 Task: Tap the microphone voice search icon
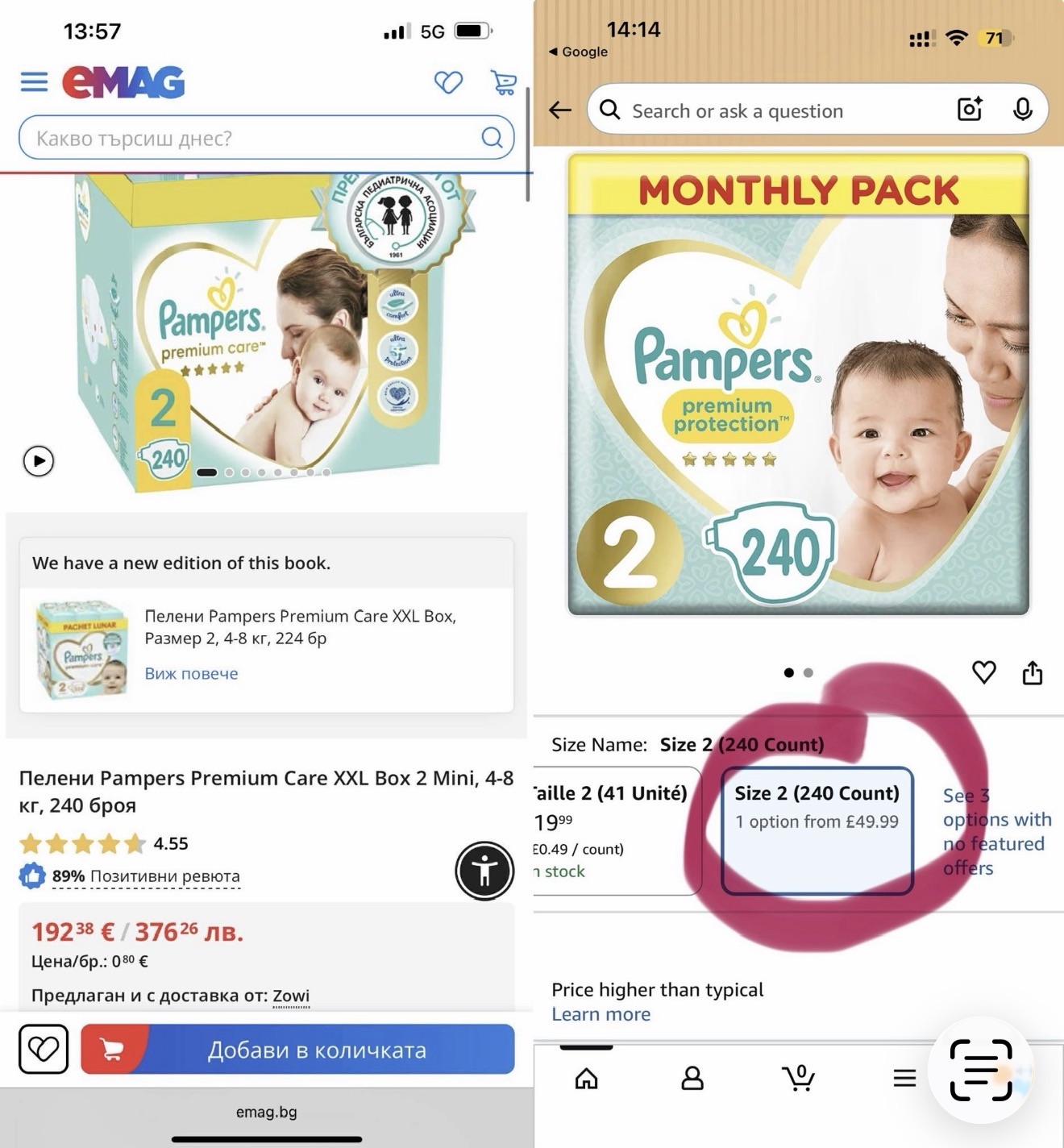click(x=1022, y=109)
